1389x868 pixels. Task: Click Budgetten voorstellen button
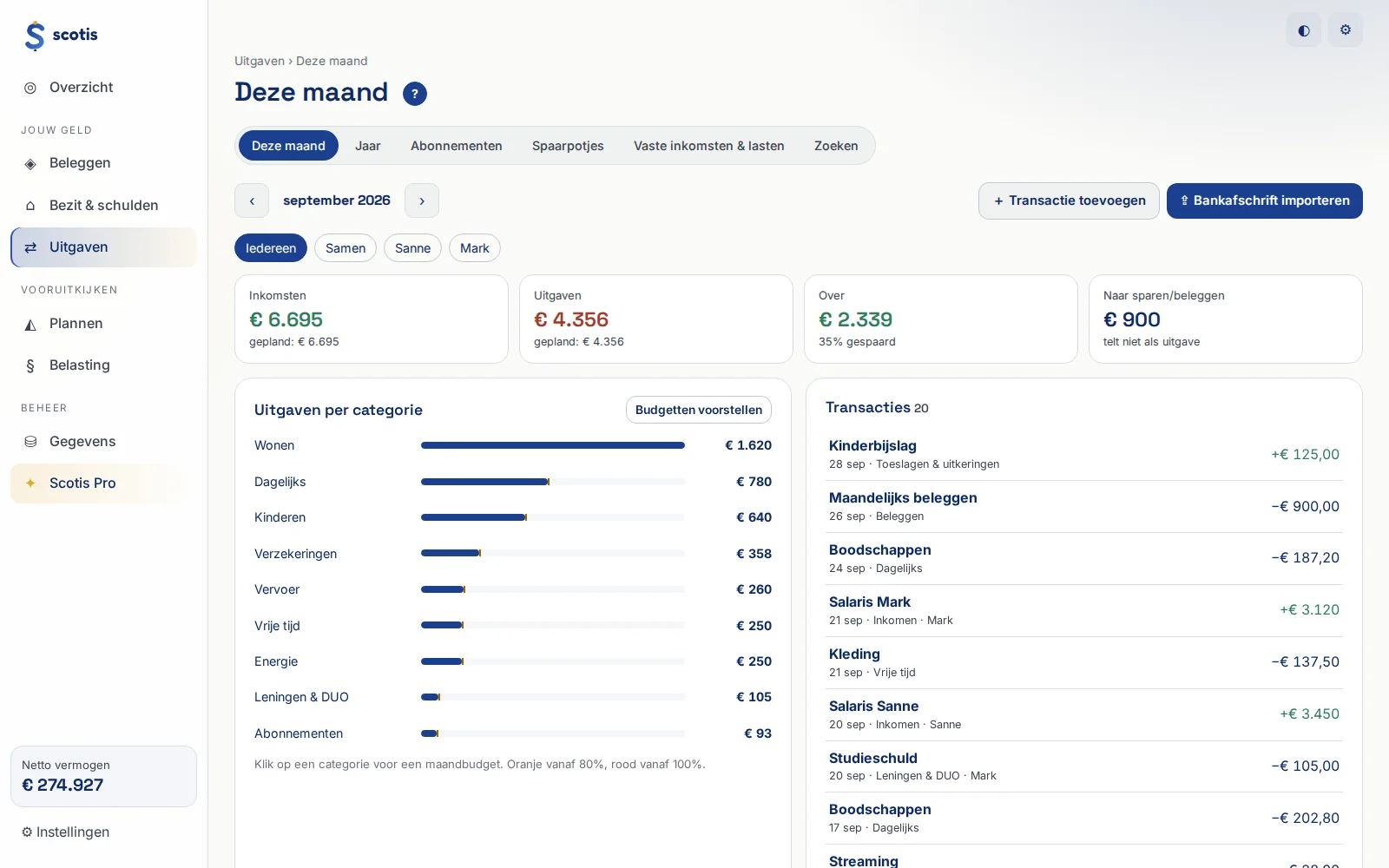click(x=699, y=410)
